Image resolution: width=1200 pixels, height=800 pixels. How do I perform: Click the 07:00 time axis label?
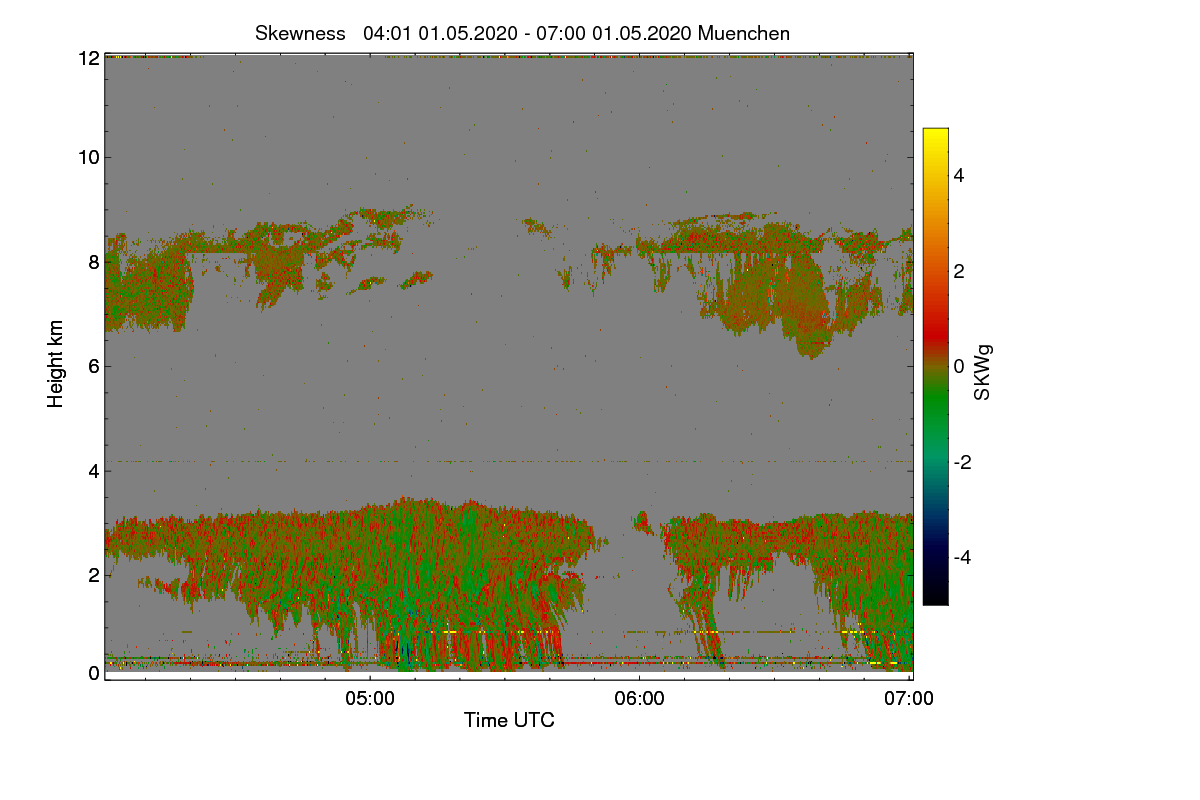tap(909, 699)
